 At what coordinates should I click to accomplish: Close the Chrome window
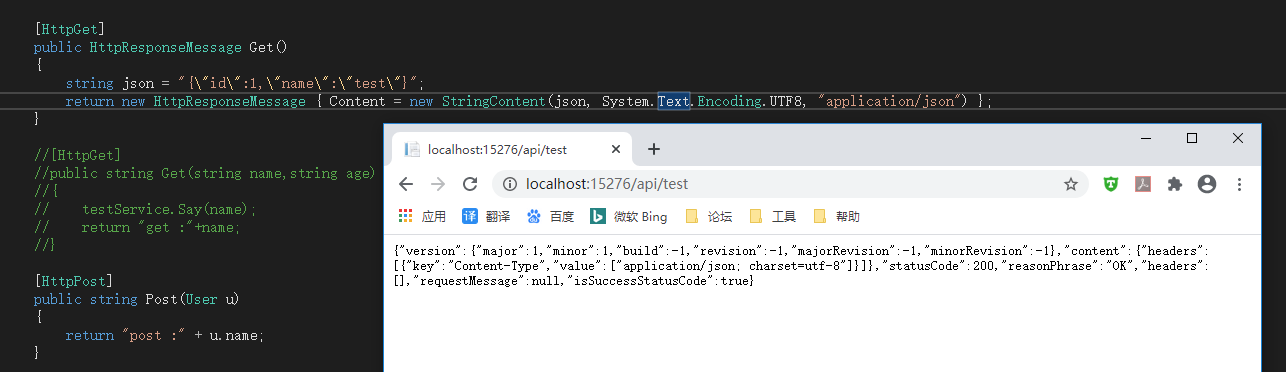coord(1239,138)
